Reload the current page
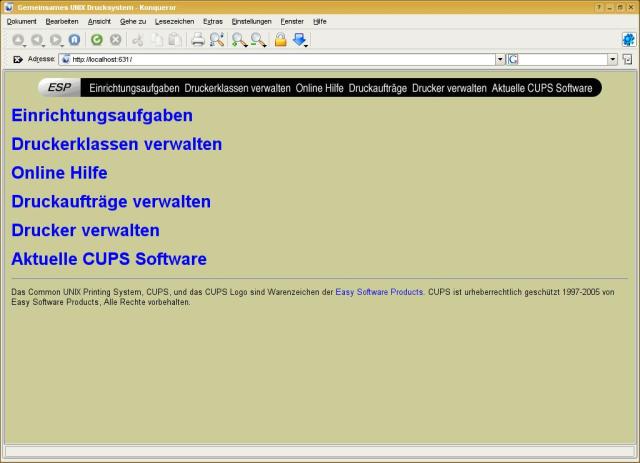This screenshot has width=640, height=463. click(97, 40)
